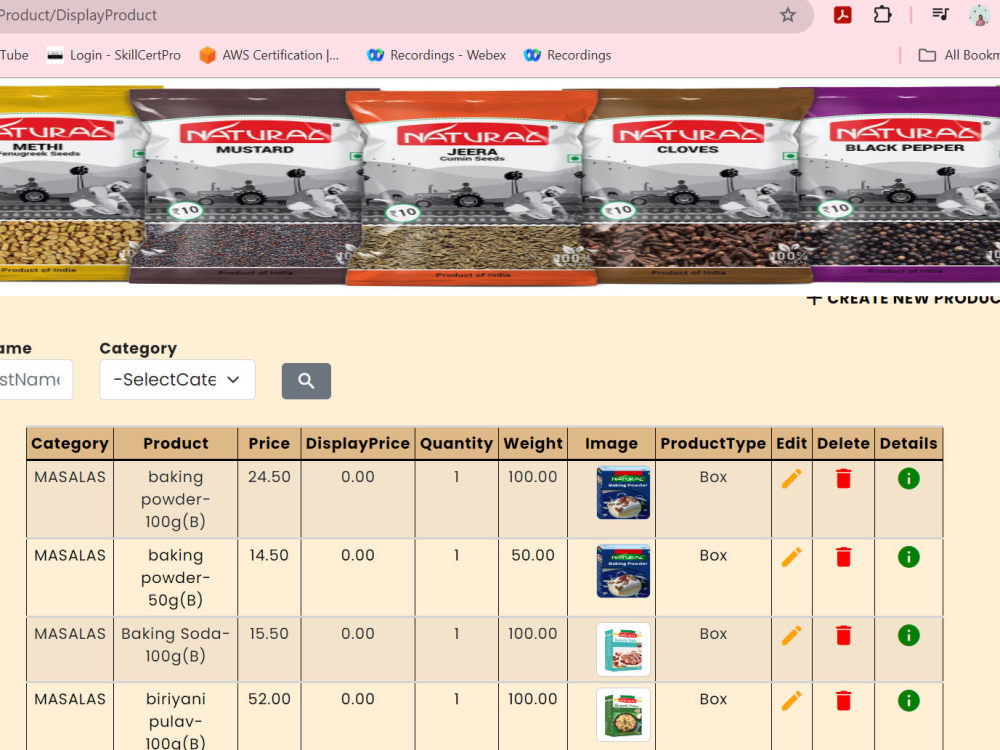View details of biriyani pulav-100g(B)
Viewport: 1000px width, 750px height.
[x=908, y=701]
